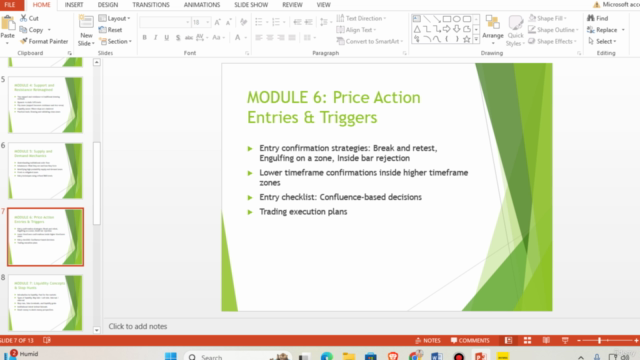Switch to the SLIDE SHOW tab

(251, 5)
